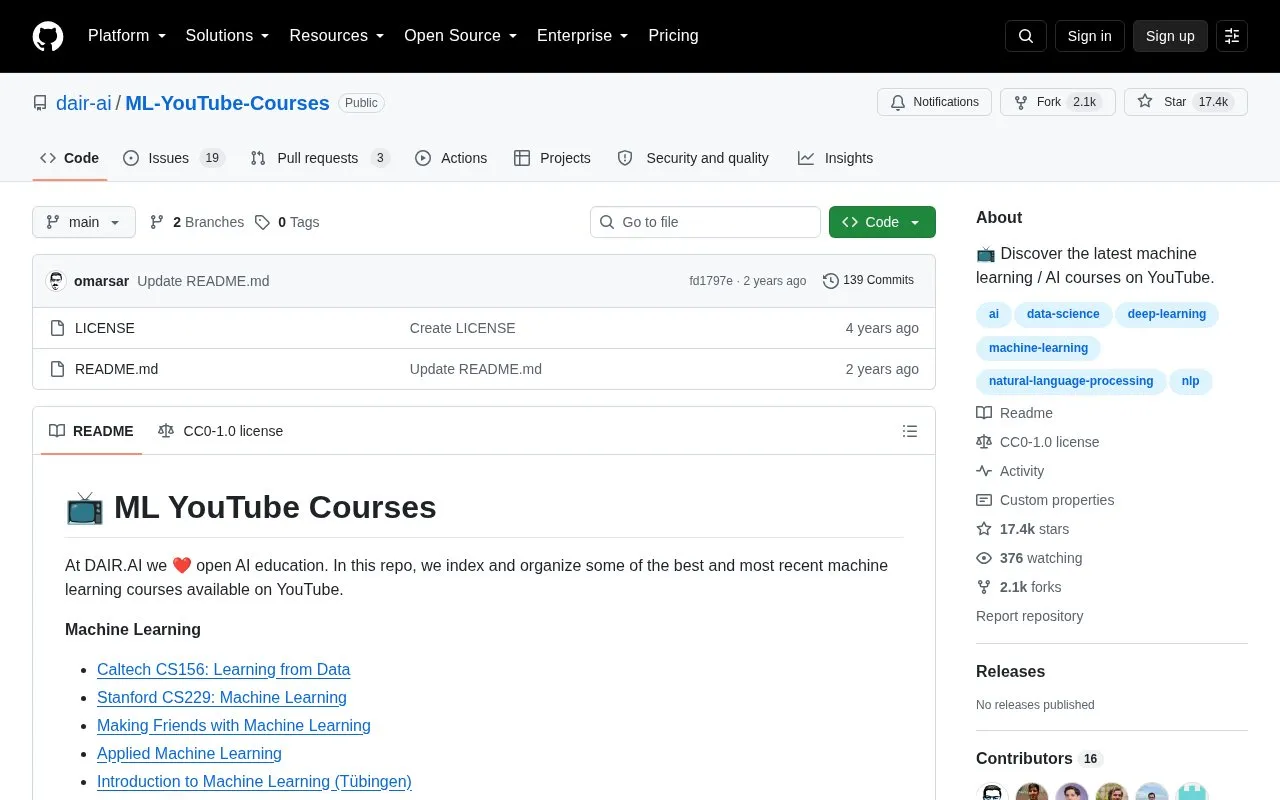1280x800 pixels.
Task: Select the natural-language-processing topic tag
Action: (x=1071, y=381)
